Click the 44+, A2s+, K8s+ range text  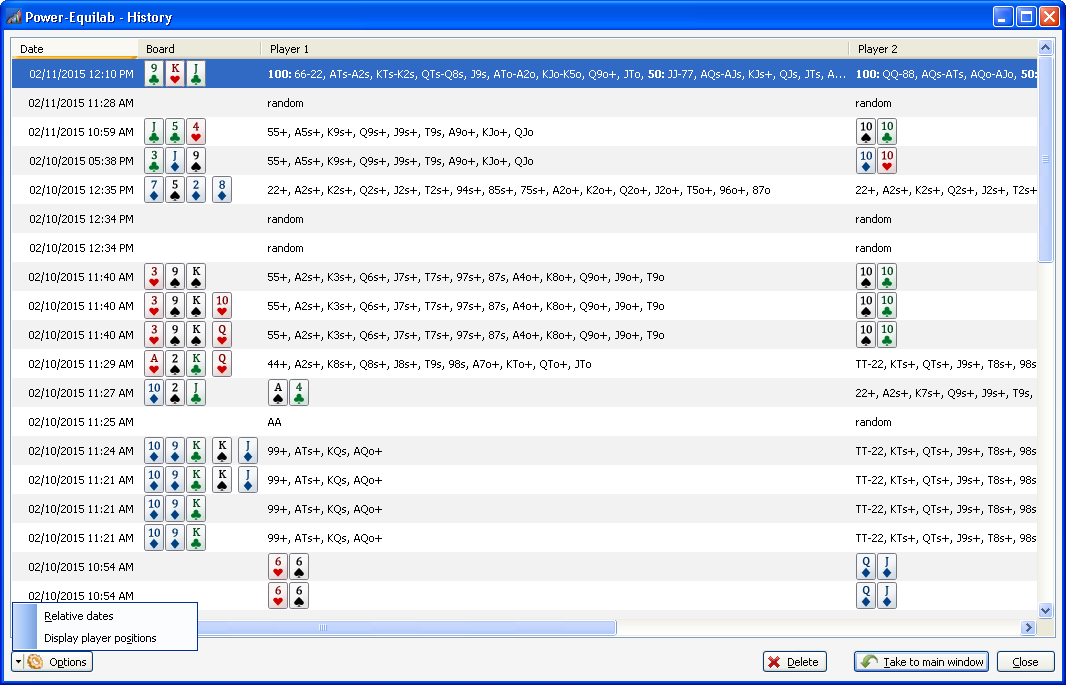430,364
